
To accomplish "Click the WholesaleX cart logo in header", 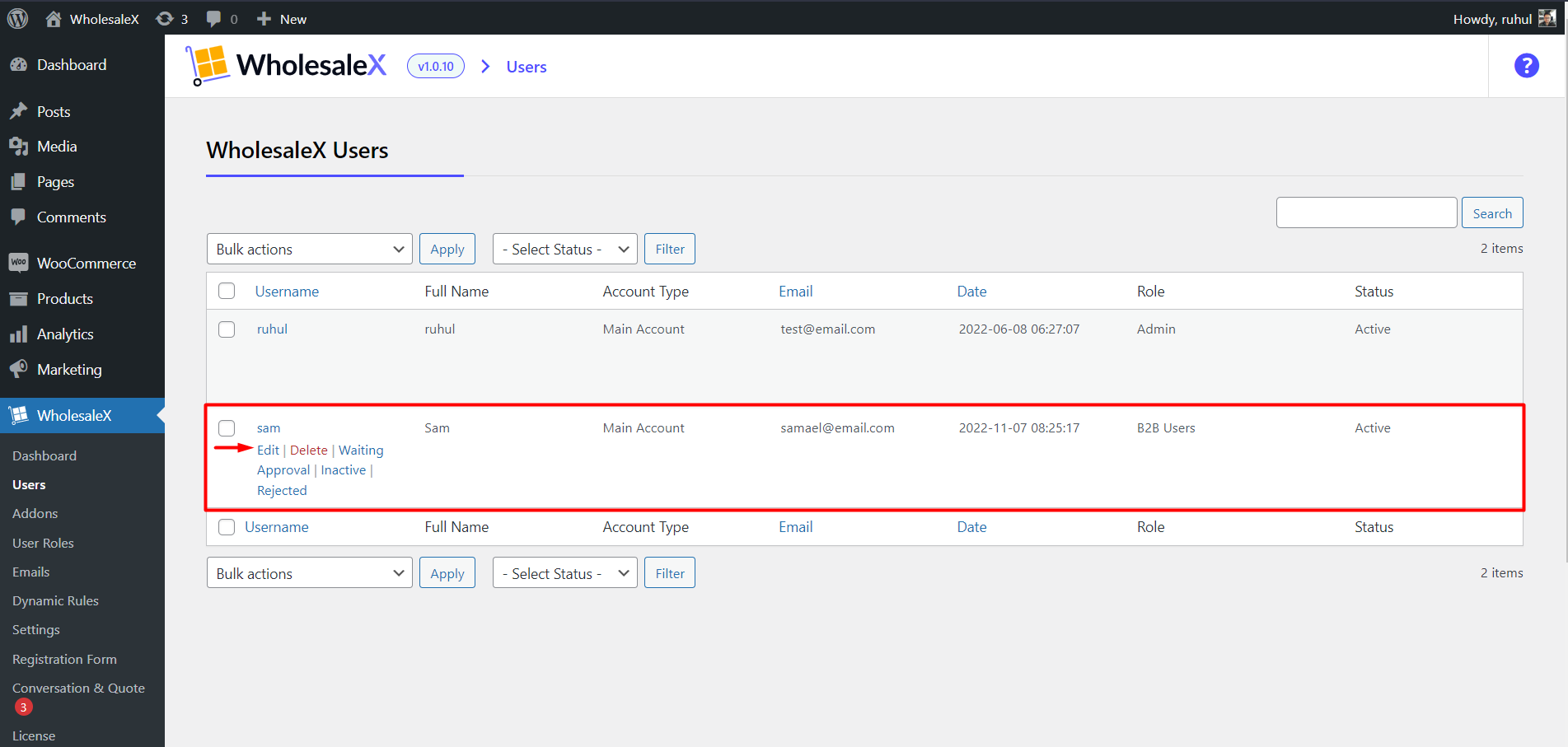I will click(208, 66).
